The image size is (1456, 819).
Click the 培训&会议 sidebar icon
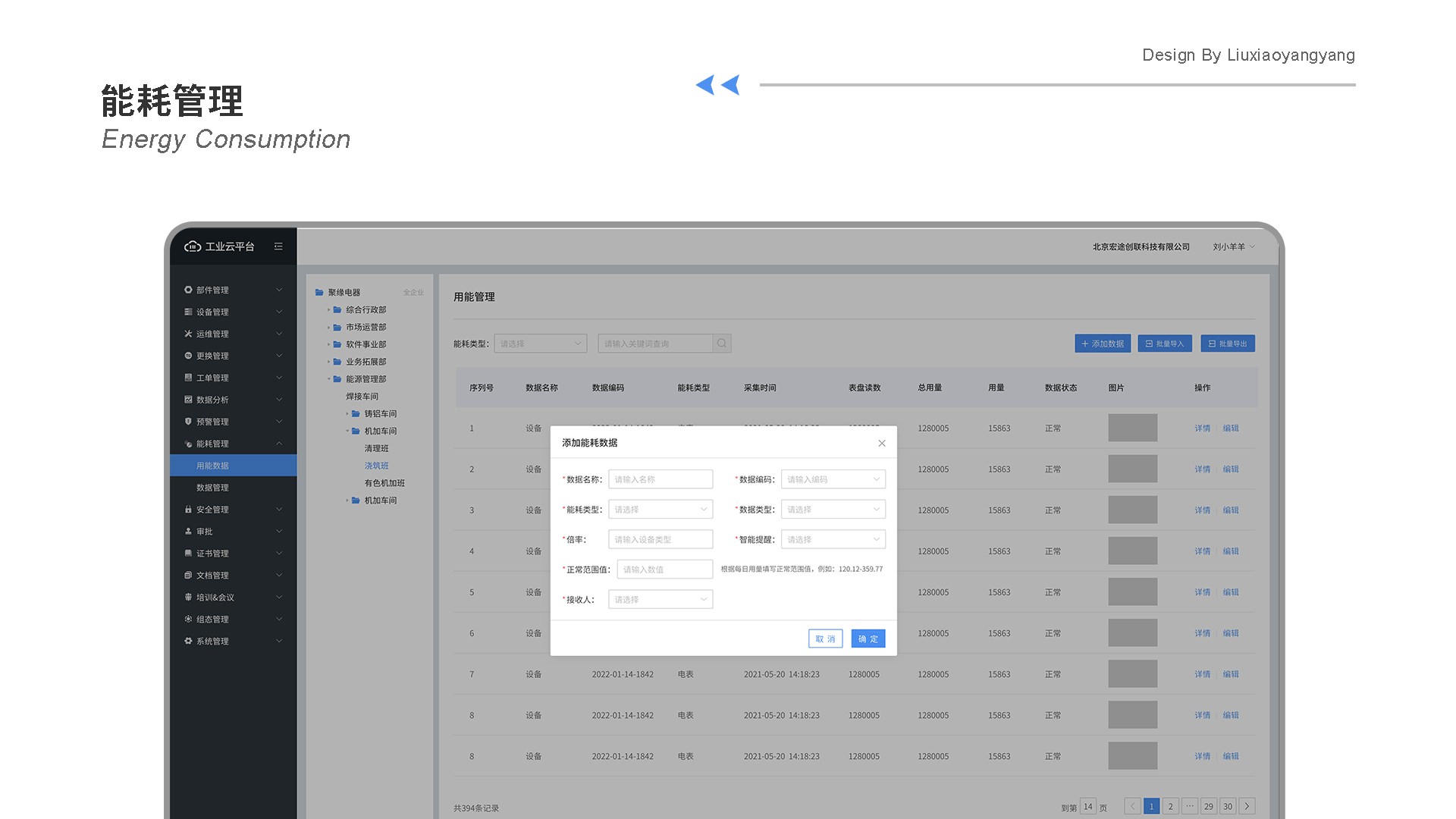click(188, 598)
